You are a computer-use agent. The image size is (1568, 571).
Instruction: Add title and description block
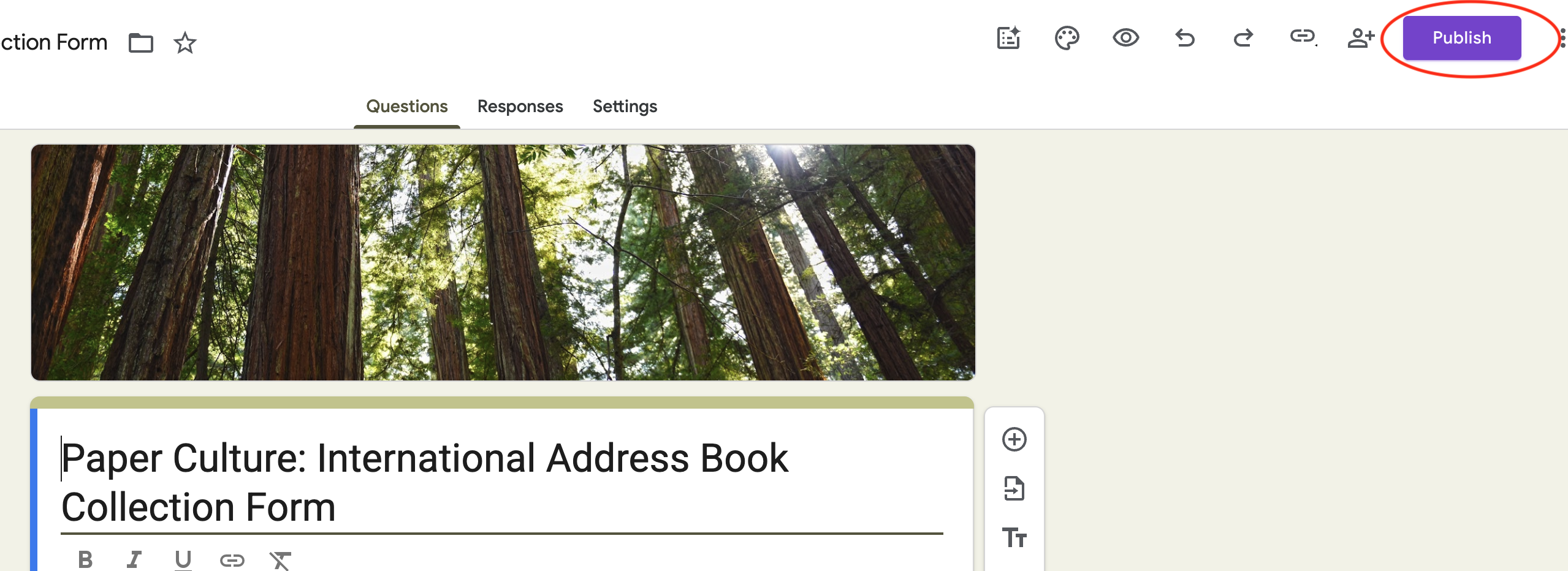(x=1014, y=537)
